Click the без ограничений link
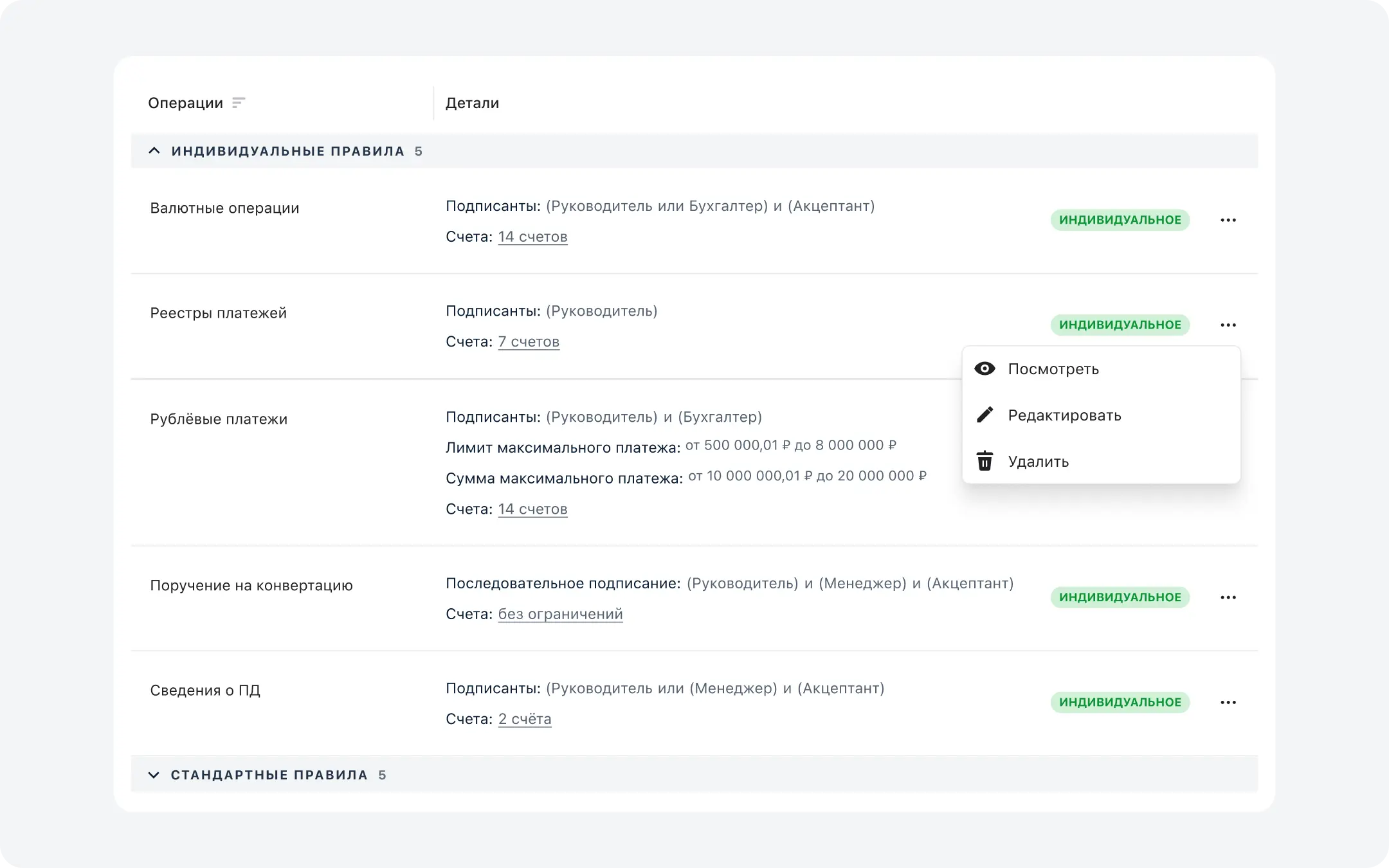The height and width of the screenshot is (868, 1389). point(560,614)
